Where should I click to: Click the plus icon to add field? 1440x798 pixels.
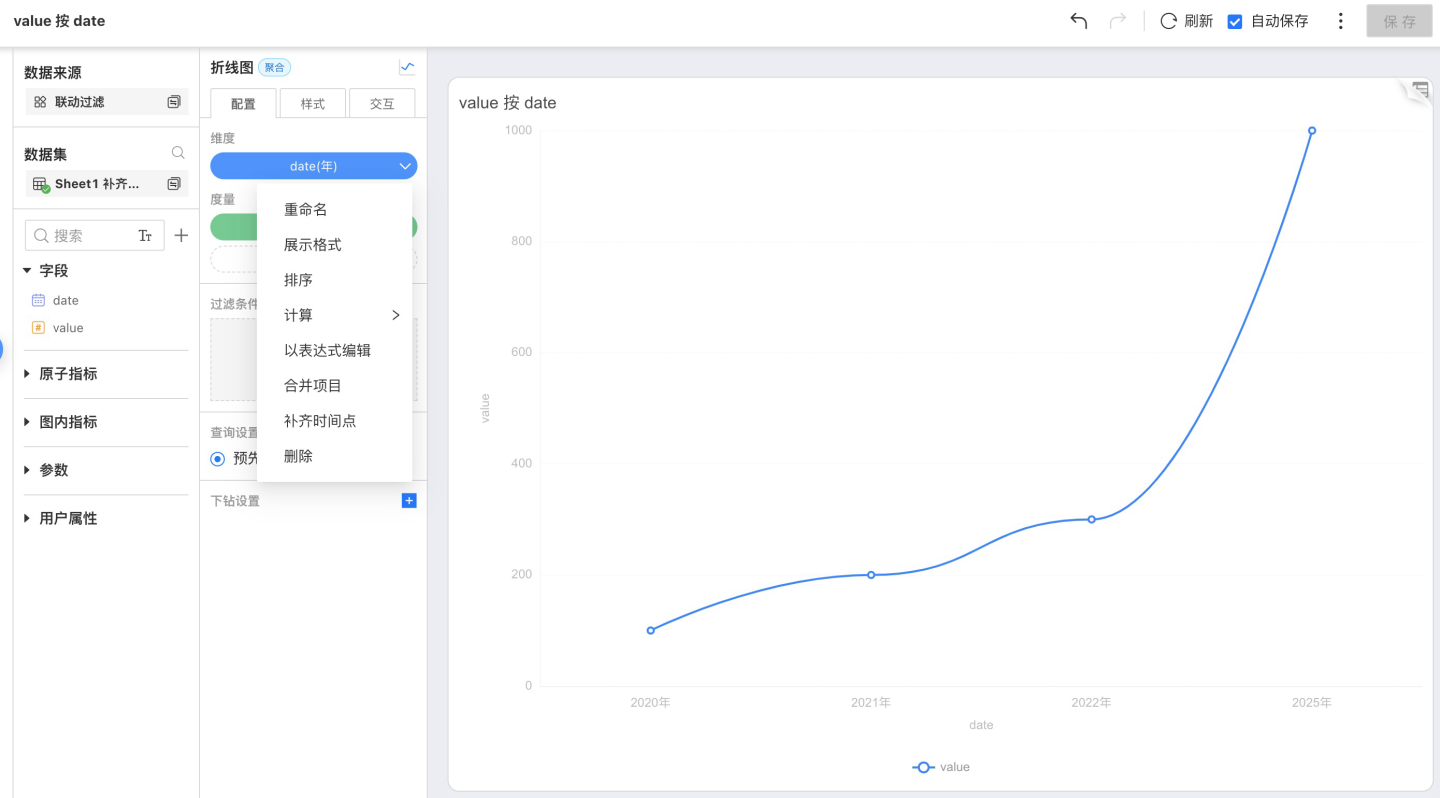(181, 236)
